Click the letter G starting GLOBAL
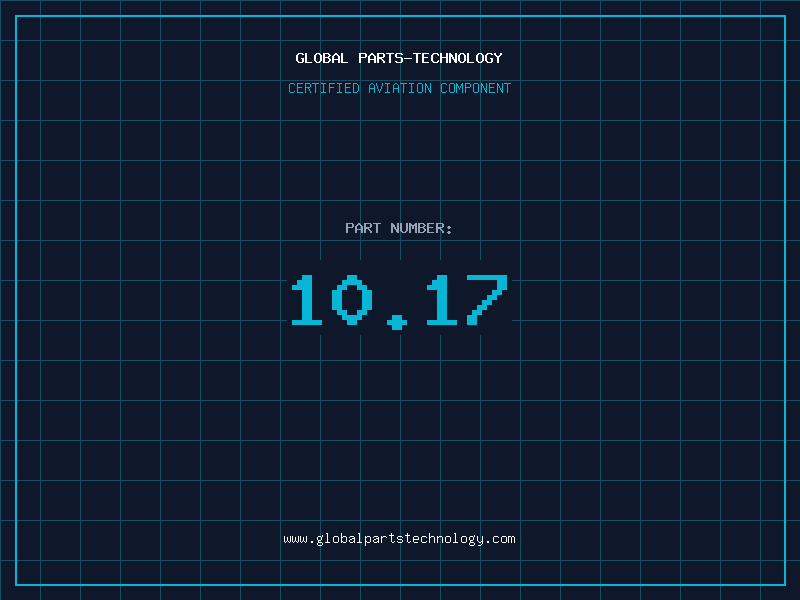The height and width of the screenshot is (600, 800). pos(300,59)
